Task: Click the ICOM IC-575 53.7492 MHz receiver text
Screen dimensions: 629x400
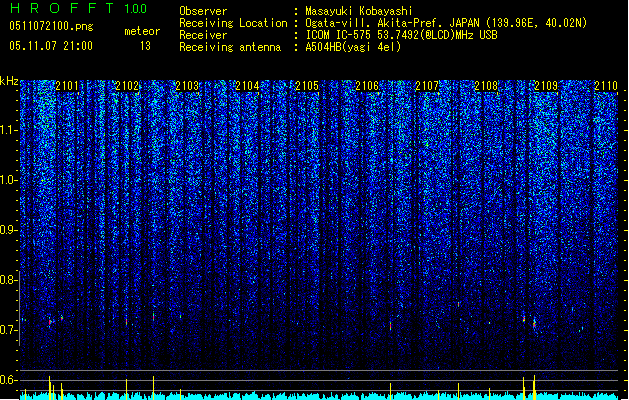Action: (401, 35)
